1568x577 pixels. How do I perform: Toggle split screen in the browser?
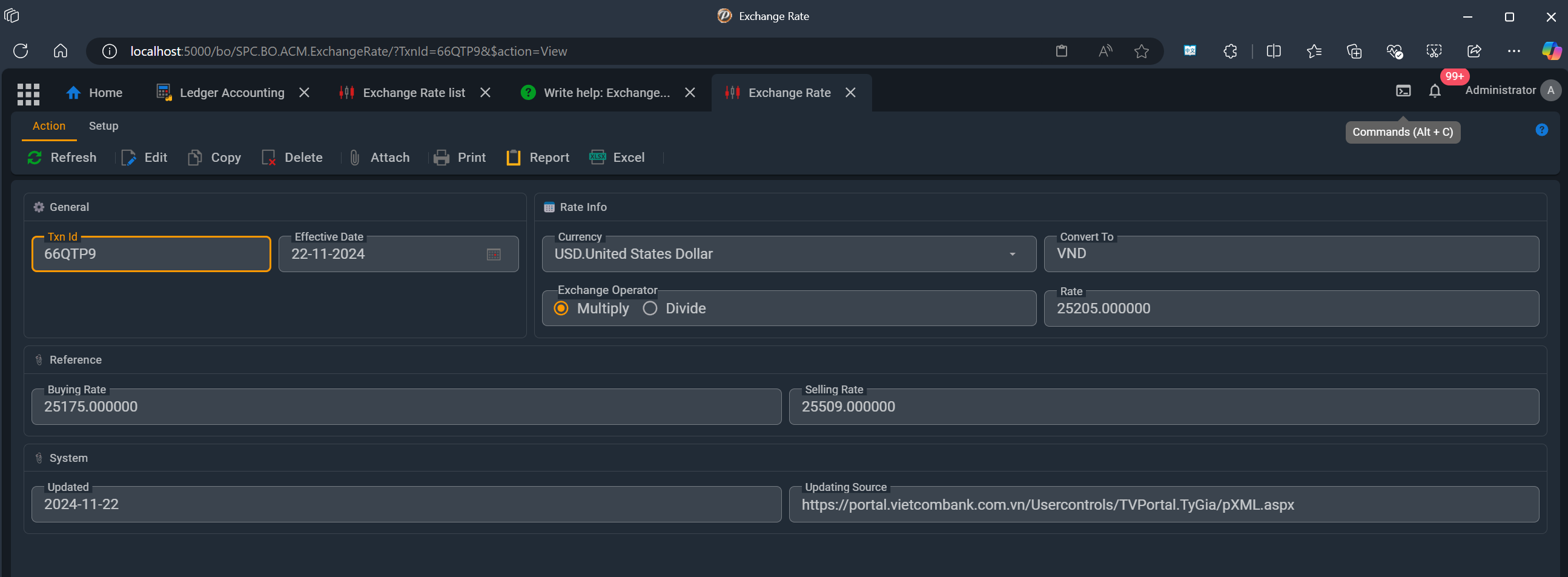click(1274, 51)
